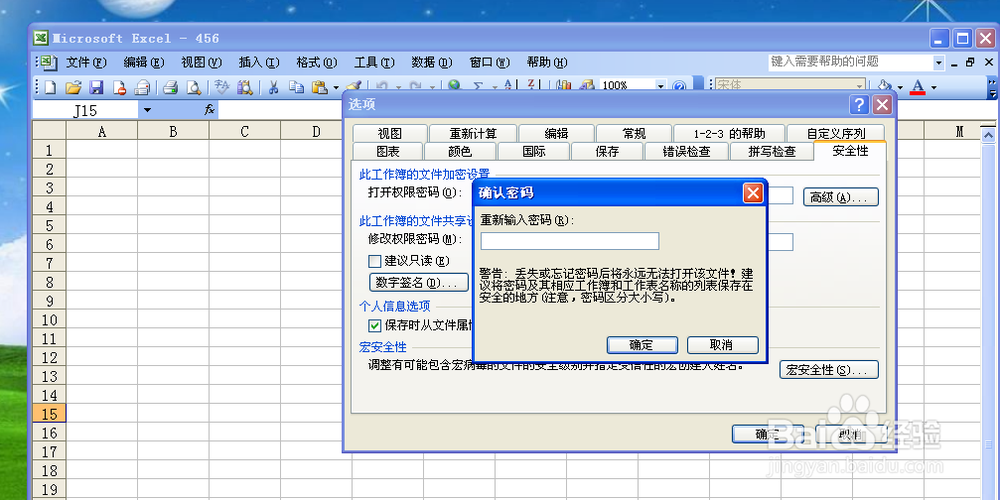
Task: Cut selection with the scissors icon
Action: (x=273, y=87)
